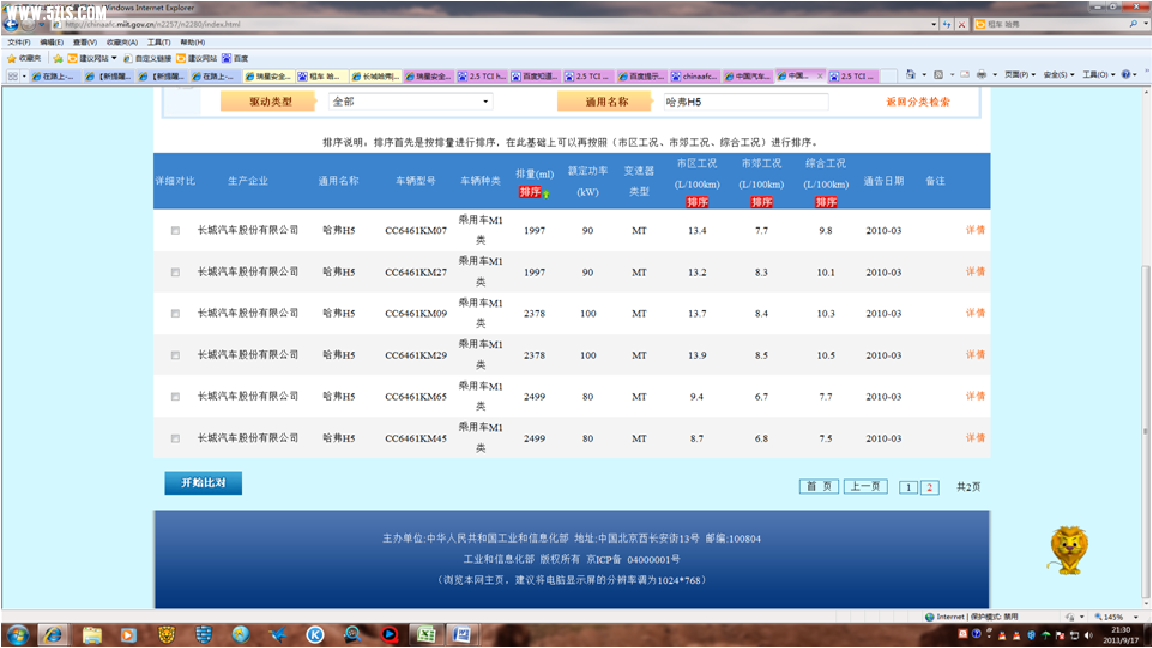Open 详情 link for CC6461KM07 row
The image size is (1152, 648).
[x=975, y=230]
